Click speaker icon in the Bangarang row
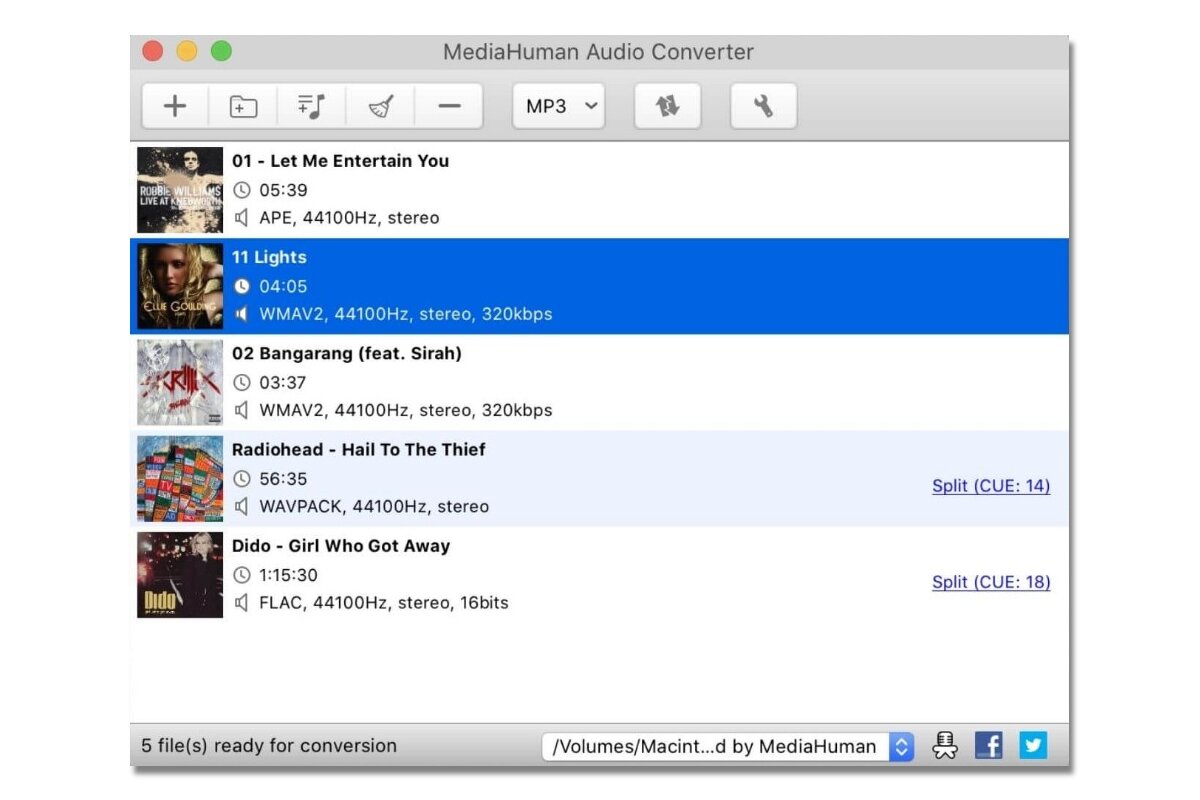Image resolution: width=1200 pixels, height=800 pixels. coord(241,410)
